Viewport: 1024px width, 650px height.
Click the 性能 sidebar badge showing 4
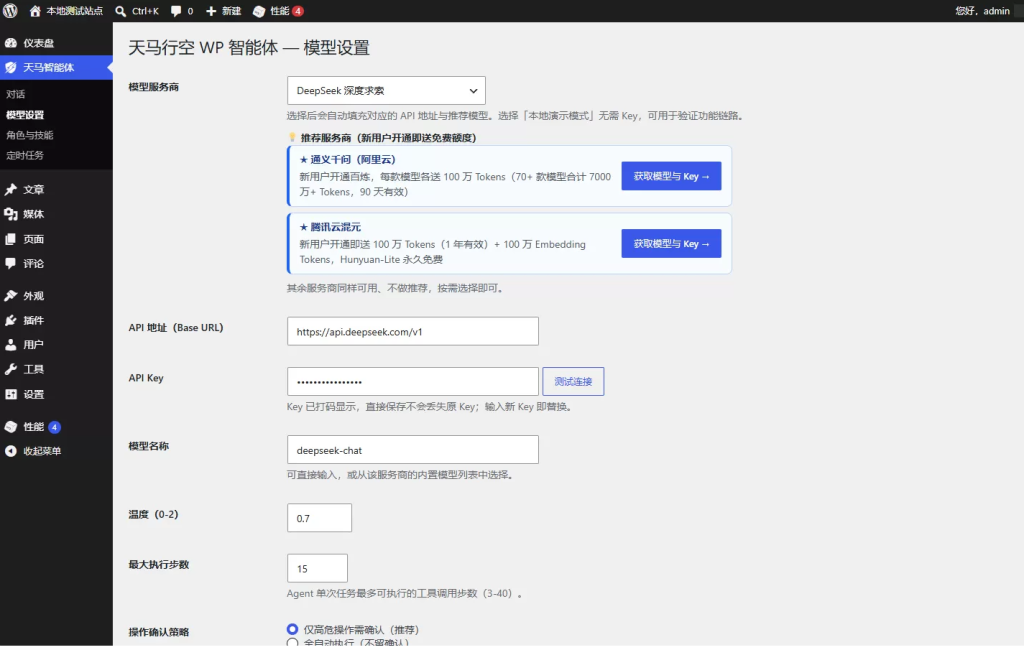point(55,427)
